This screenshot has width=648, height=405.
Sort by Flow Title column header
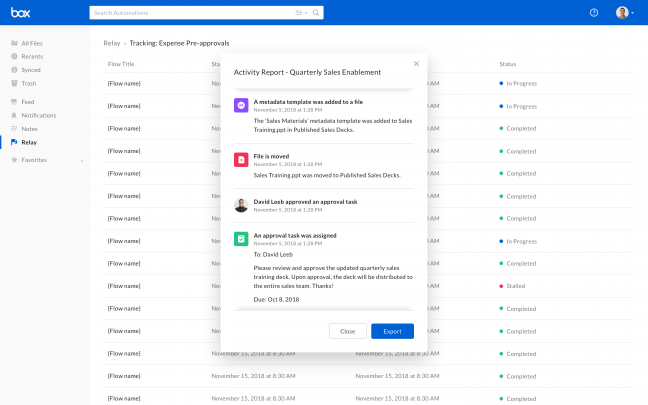point(121,64)
